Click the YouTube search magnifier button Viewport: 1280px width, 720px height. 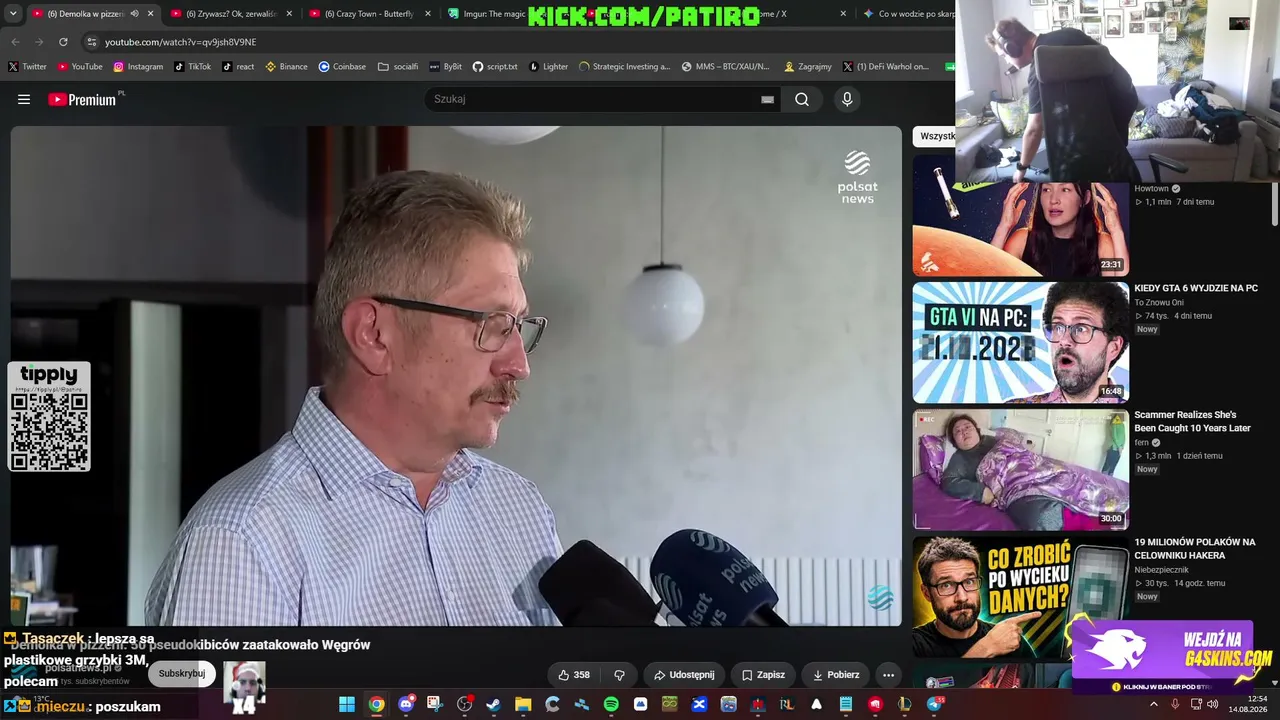tap(802, 99)
